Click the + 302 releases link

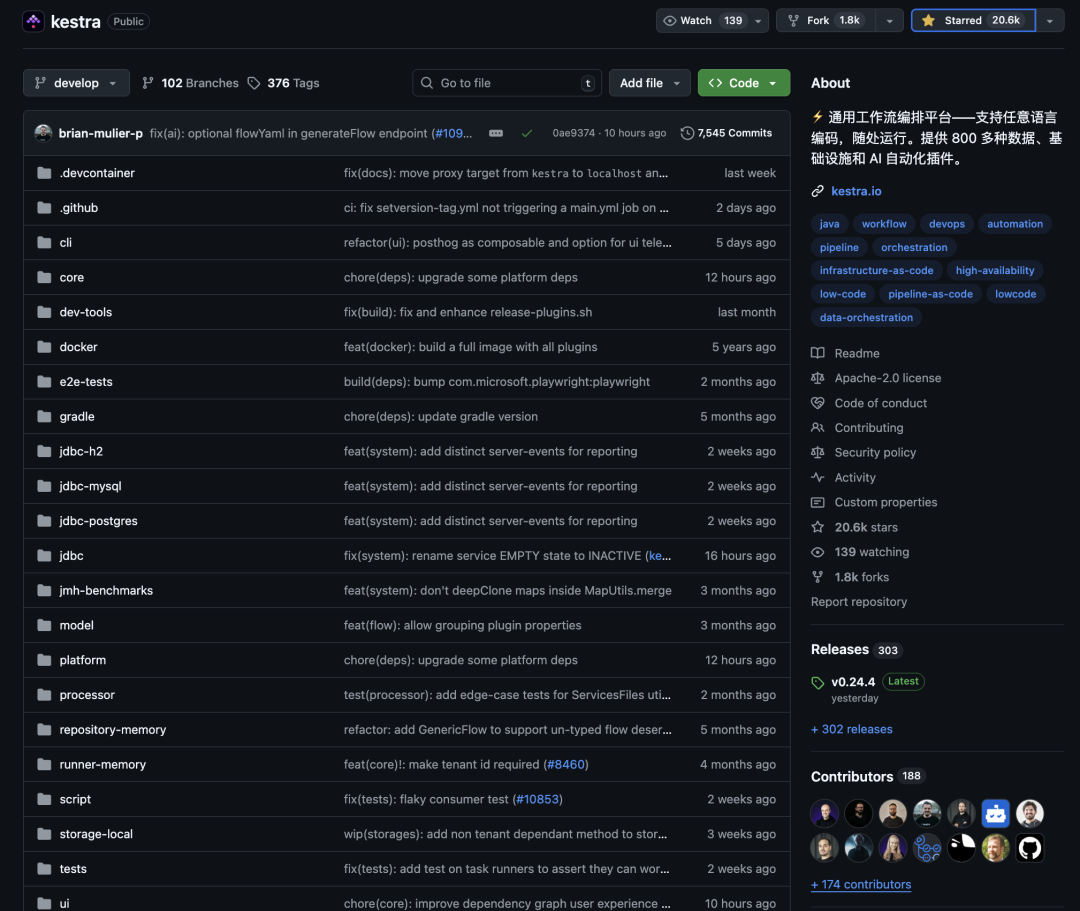[851, 729]
